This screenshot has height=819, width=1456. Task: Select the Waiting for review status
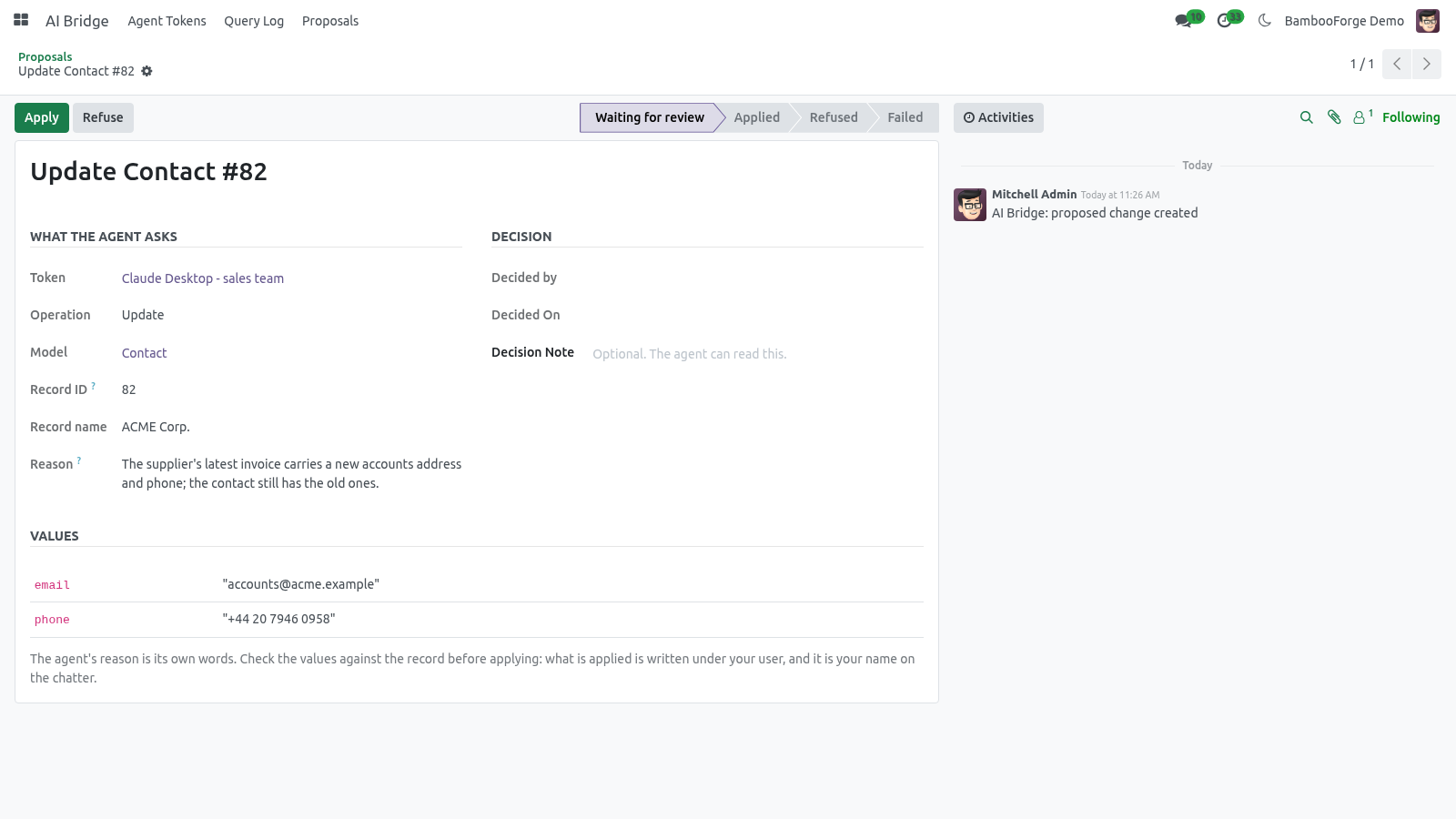pyautogui.click(x=650, y=117)
